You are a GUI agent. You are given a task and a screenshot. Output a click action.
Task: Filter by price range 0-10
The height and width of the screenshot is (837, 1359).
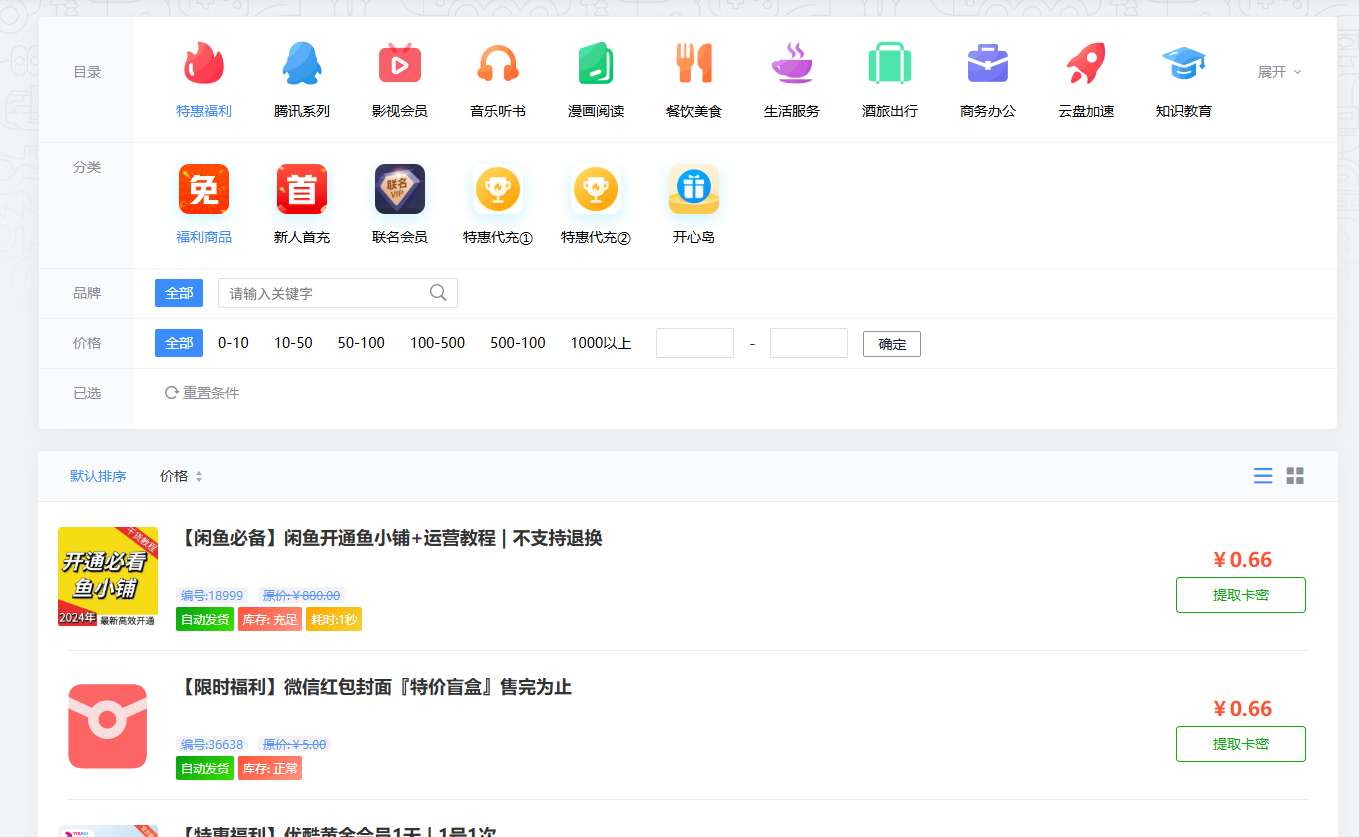(x=233, y=343)
